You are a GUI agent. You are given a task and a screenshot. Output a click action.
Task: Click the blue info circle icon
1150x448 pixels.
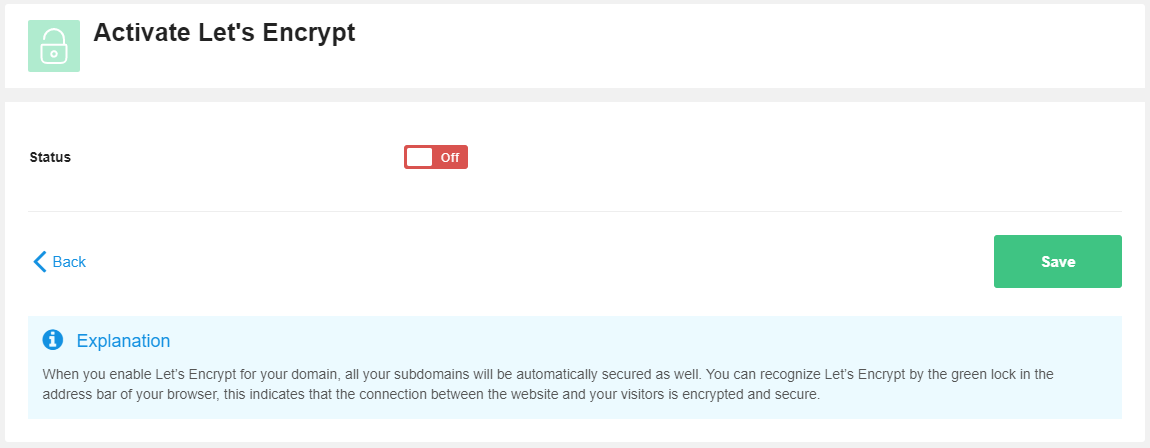(x=53, y=339)
